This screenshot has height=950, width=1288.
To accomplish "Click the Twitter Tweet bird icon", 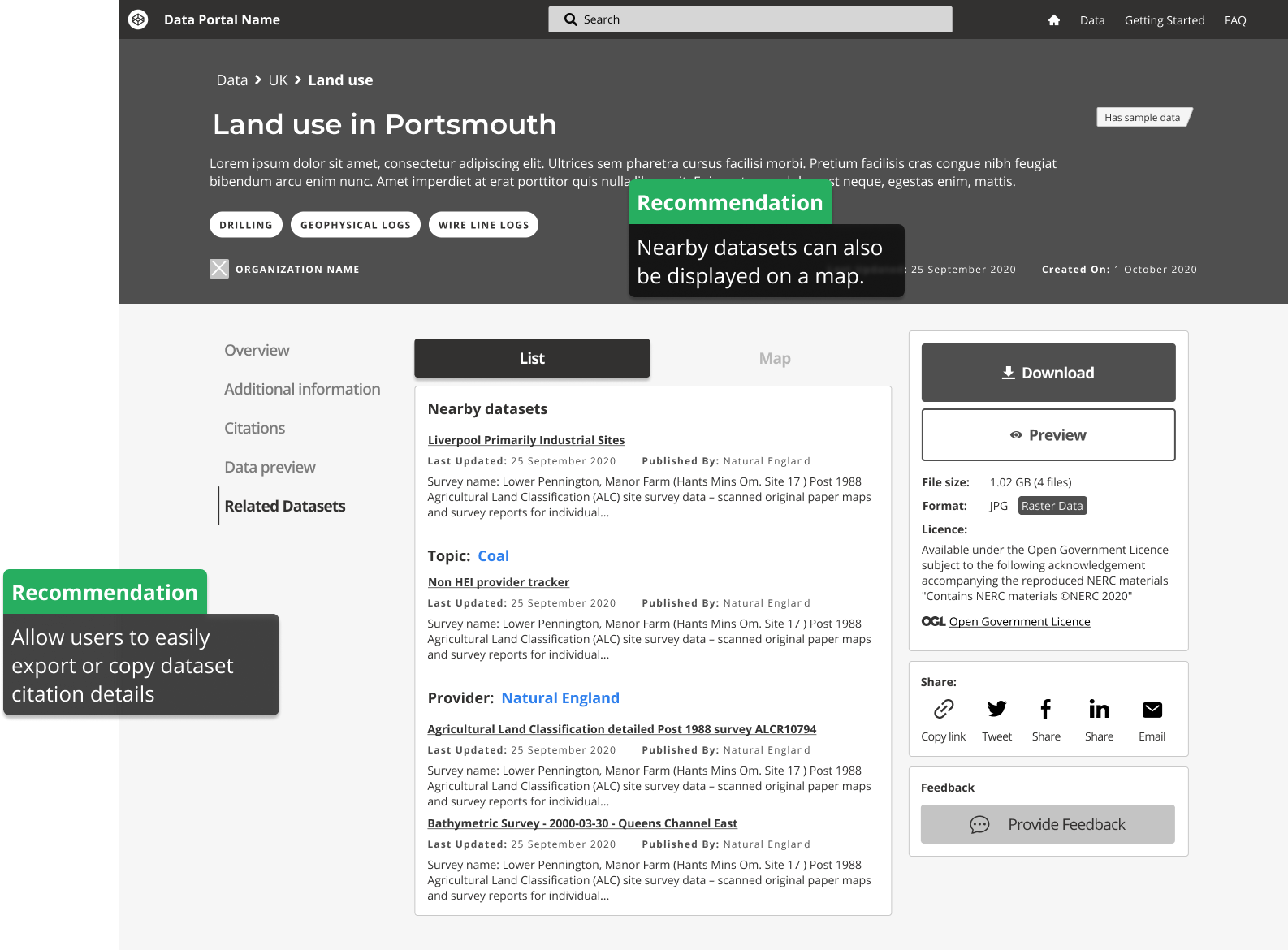I will click(996, 709).
